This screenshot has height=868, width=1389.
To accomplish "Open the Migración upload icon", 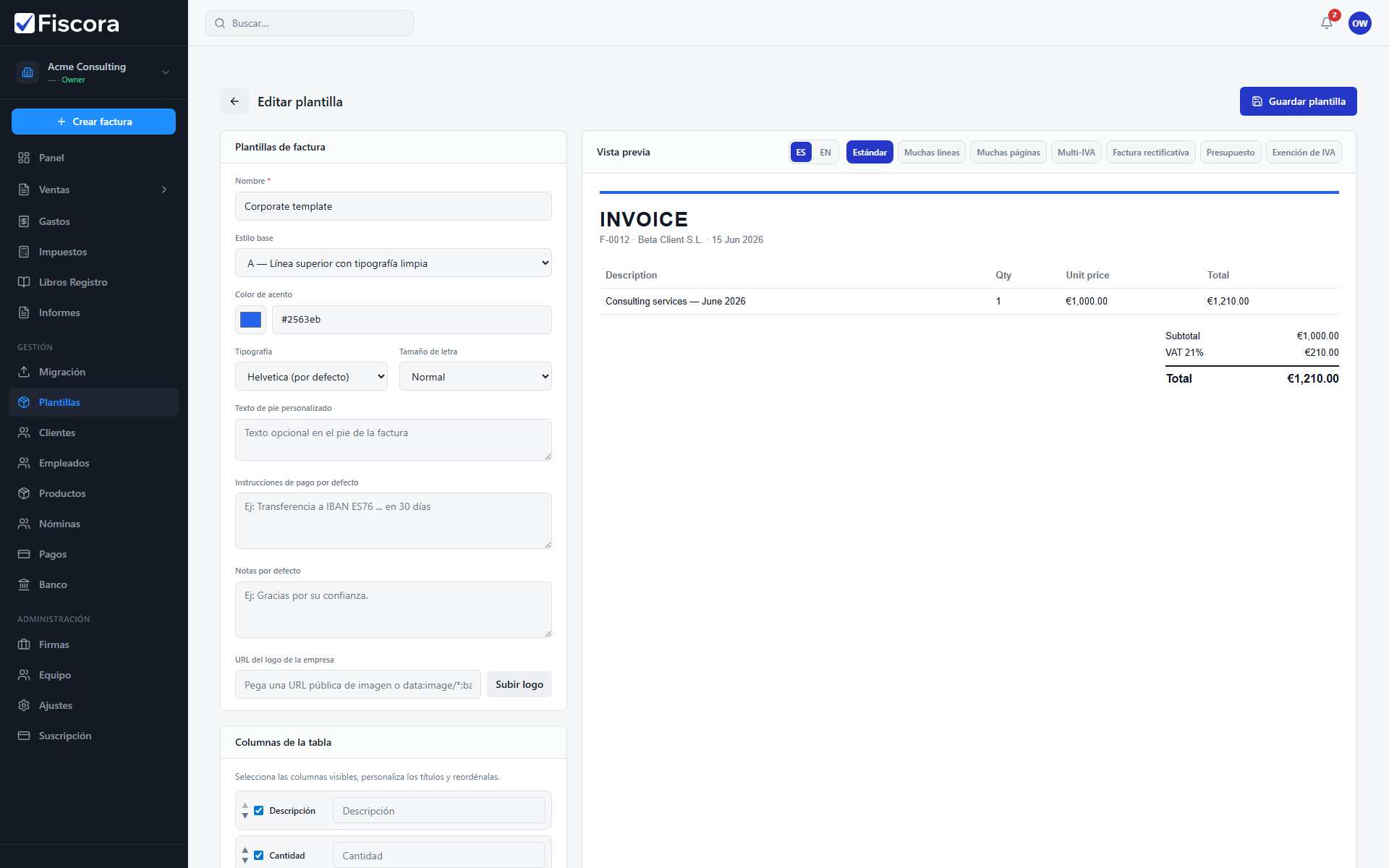I will [24, 372].
